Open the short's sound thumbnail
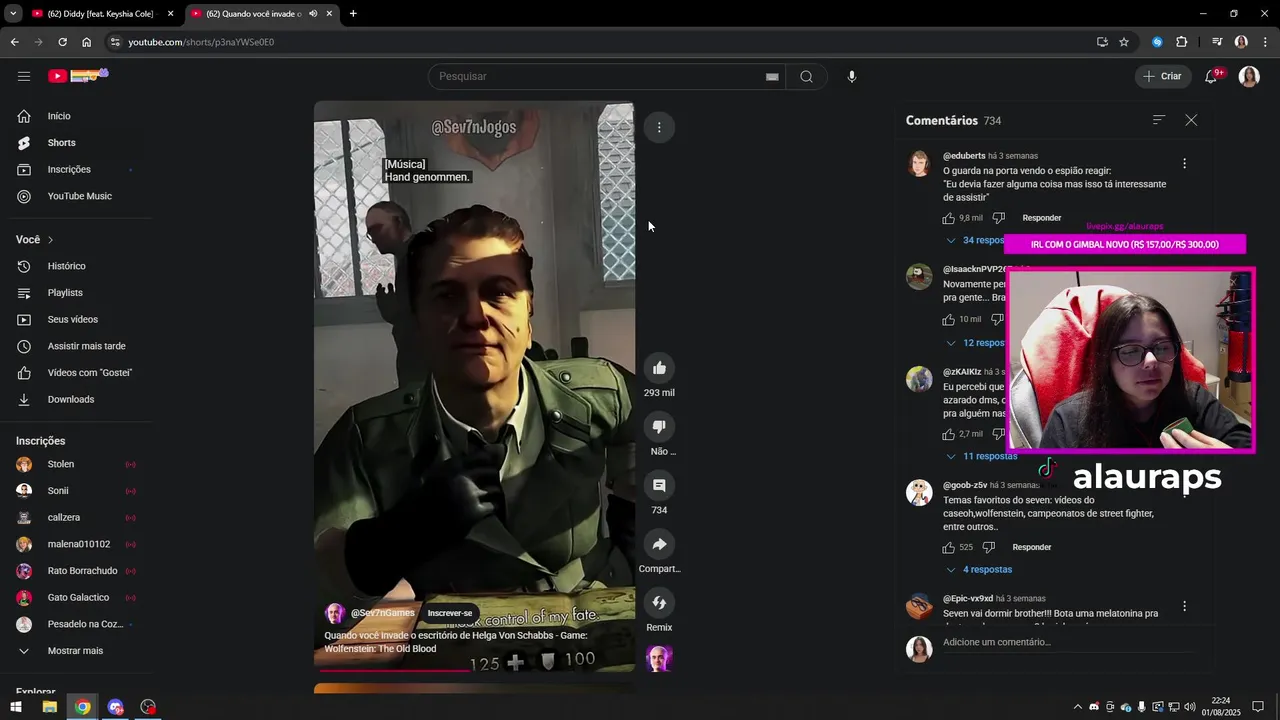Viewport: 1280px width, 720px height. point(659,658)
